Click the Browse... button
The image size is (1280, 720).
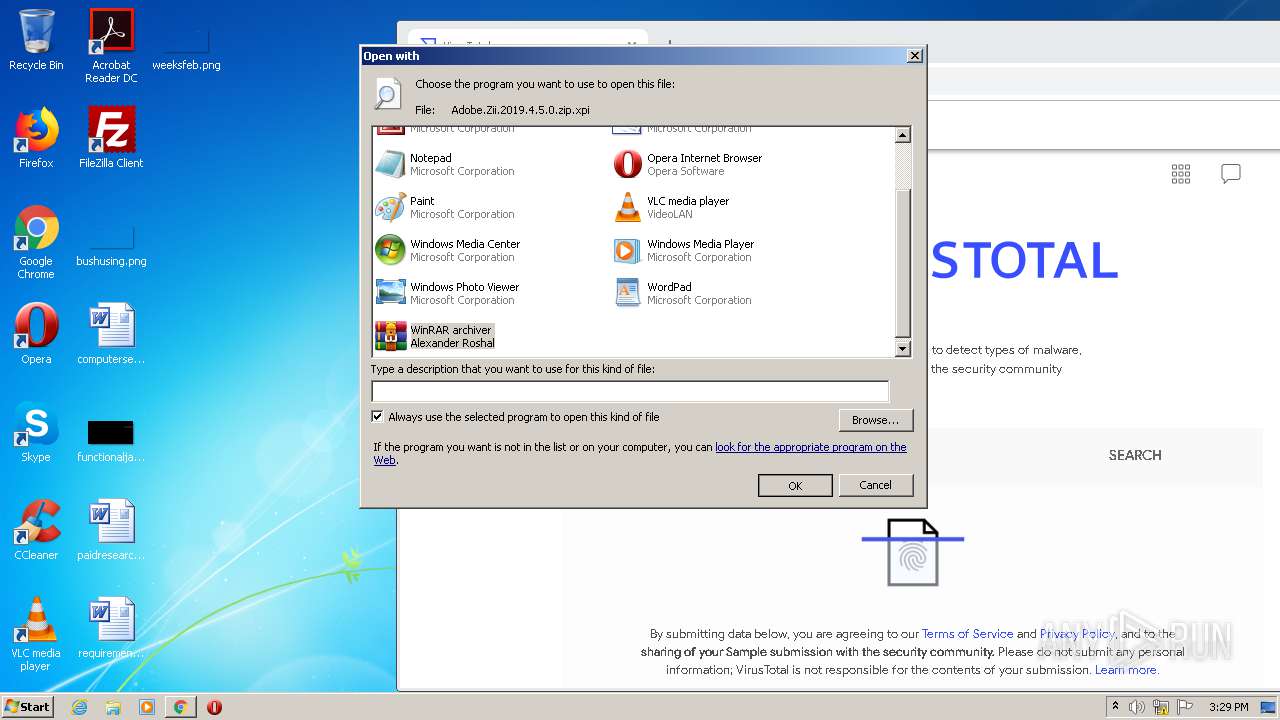point(876,420)
